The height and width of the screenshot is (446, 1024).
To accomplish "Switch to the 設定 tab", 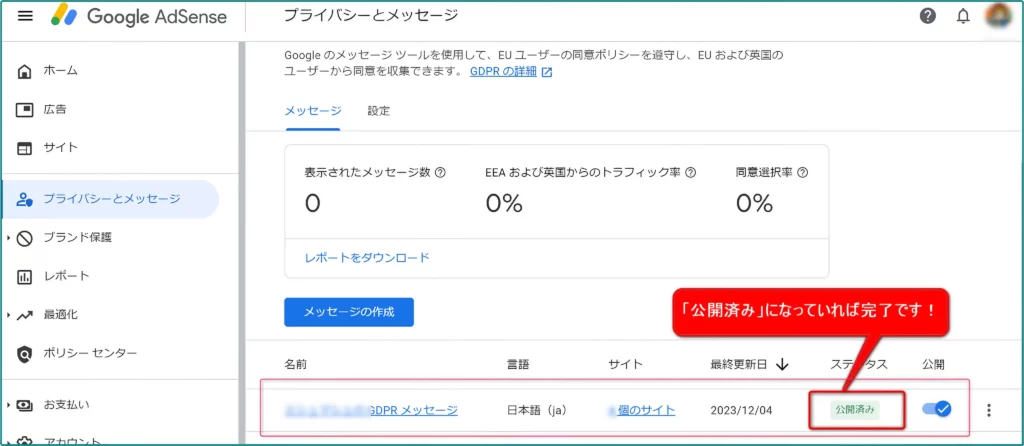I will pyautogui.click(x=378, y=111).
